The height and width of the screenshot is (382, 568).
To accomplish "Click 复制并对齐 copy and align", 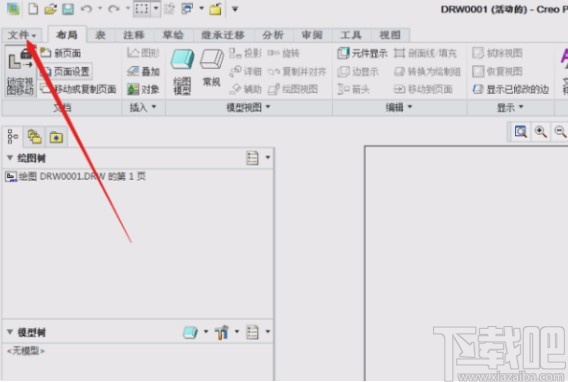I will pos(297,71).
